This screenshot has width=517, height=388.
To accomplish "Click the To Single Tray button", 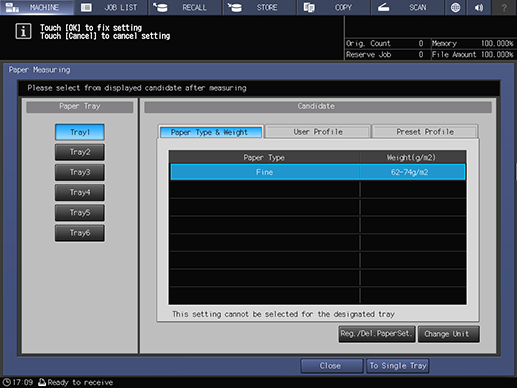I will 398,366.
